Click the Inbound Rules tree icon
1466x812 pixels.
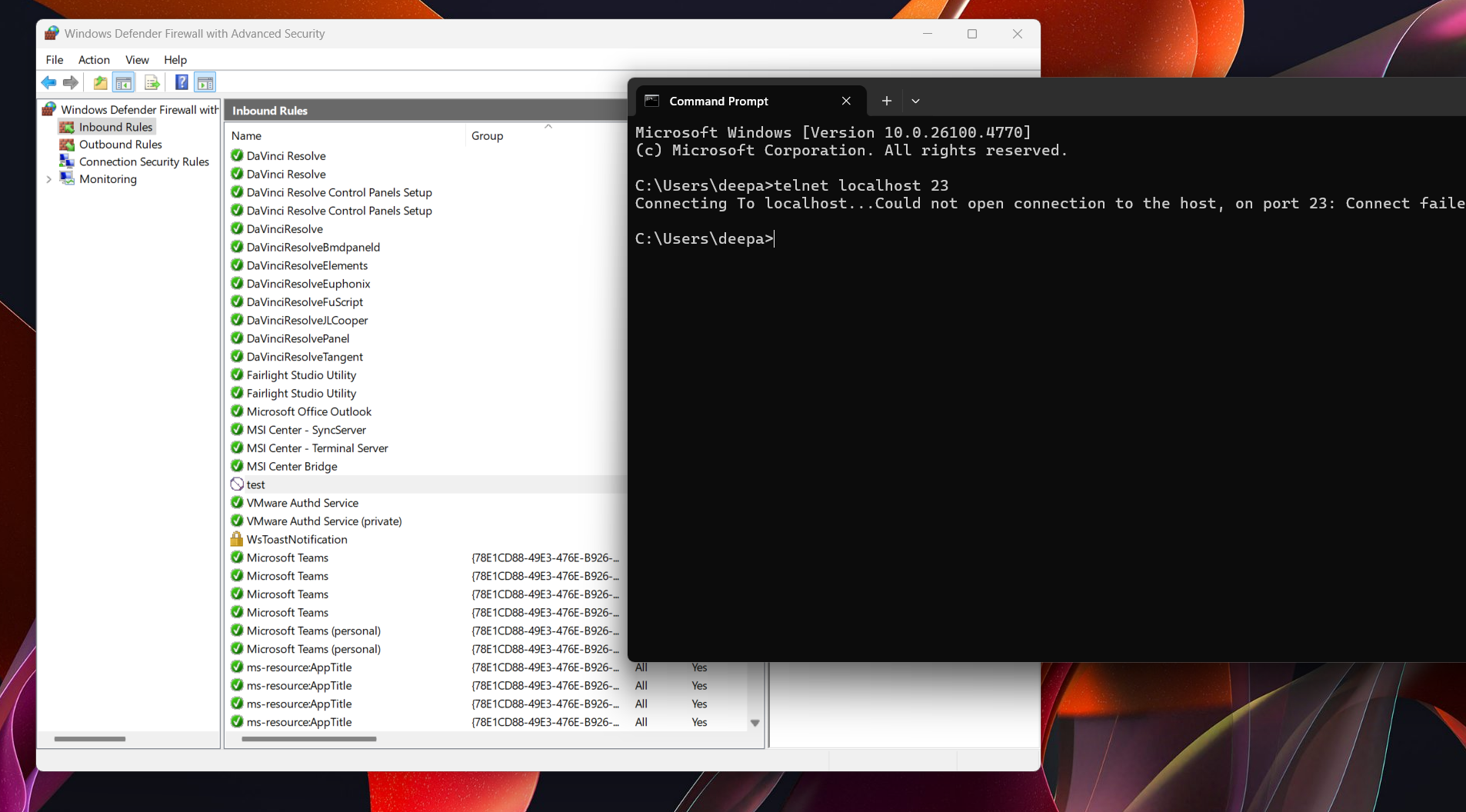tap(67, 127)
